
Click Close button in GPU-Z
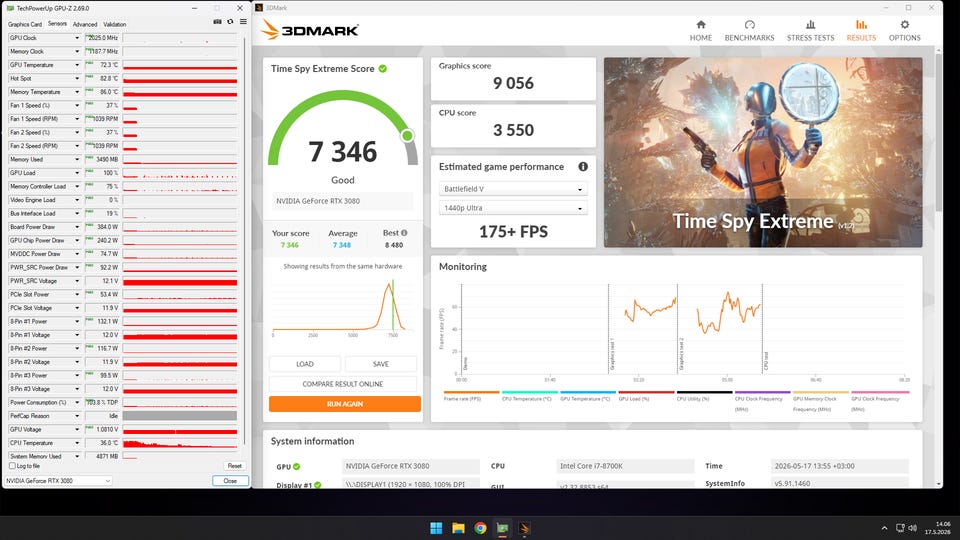(x=230, y=481)
